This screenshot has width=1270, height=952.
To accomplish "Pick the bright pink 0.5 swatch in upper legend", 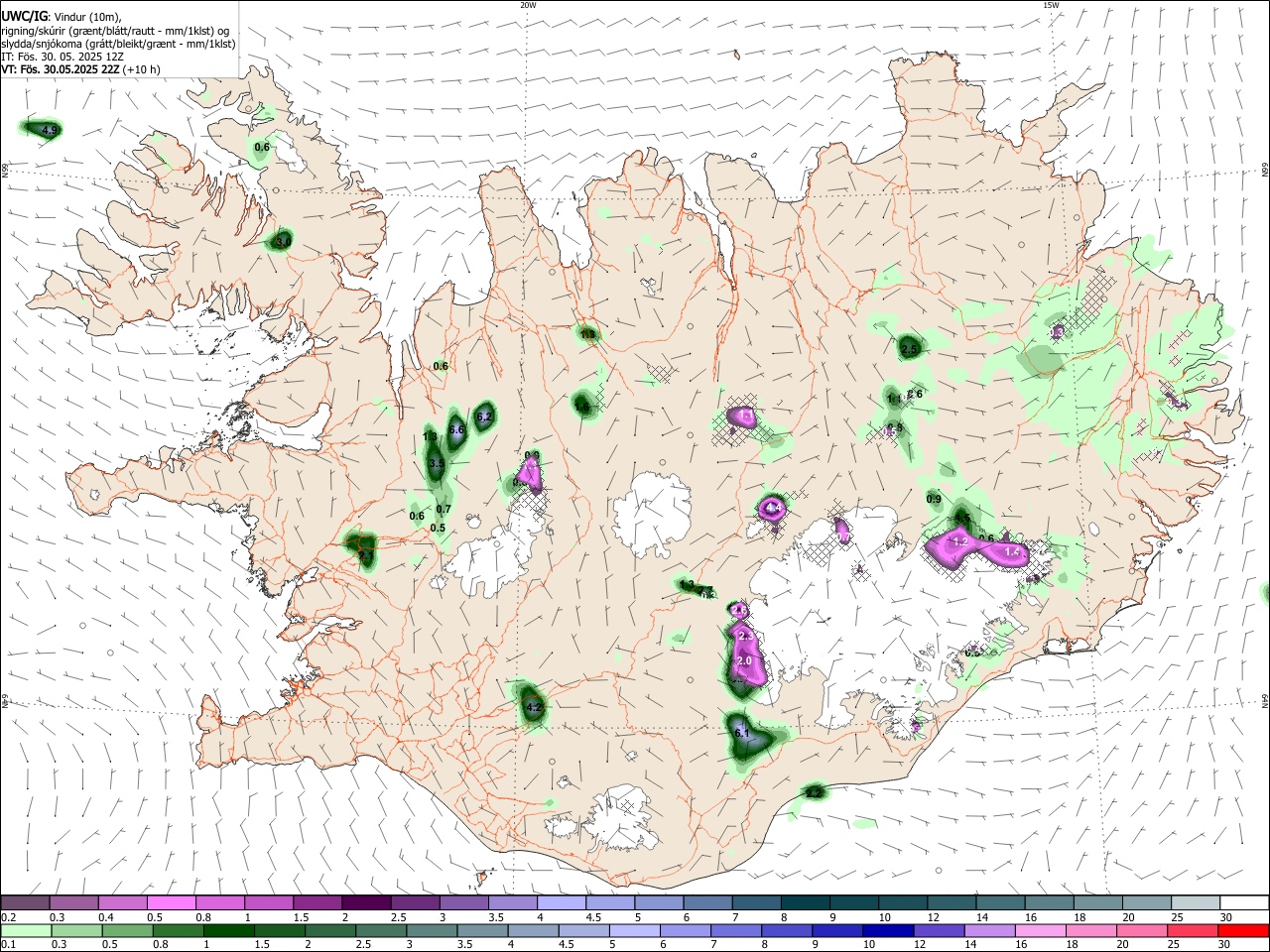I will click(x=172, y=902).
